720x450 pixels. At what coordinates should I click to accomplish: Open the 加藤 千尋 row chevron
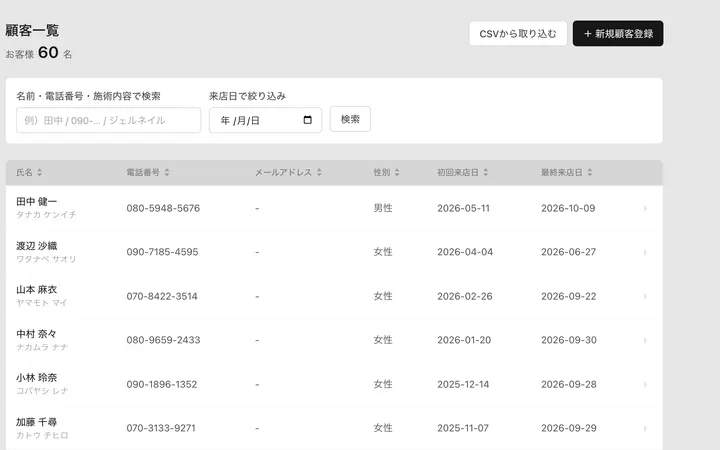pos(645,428)
